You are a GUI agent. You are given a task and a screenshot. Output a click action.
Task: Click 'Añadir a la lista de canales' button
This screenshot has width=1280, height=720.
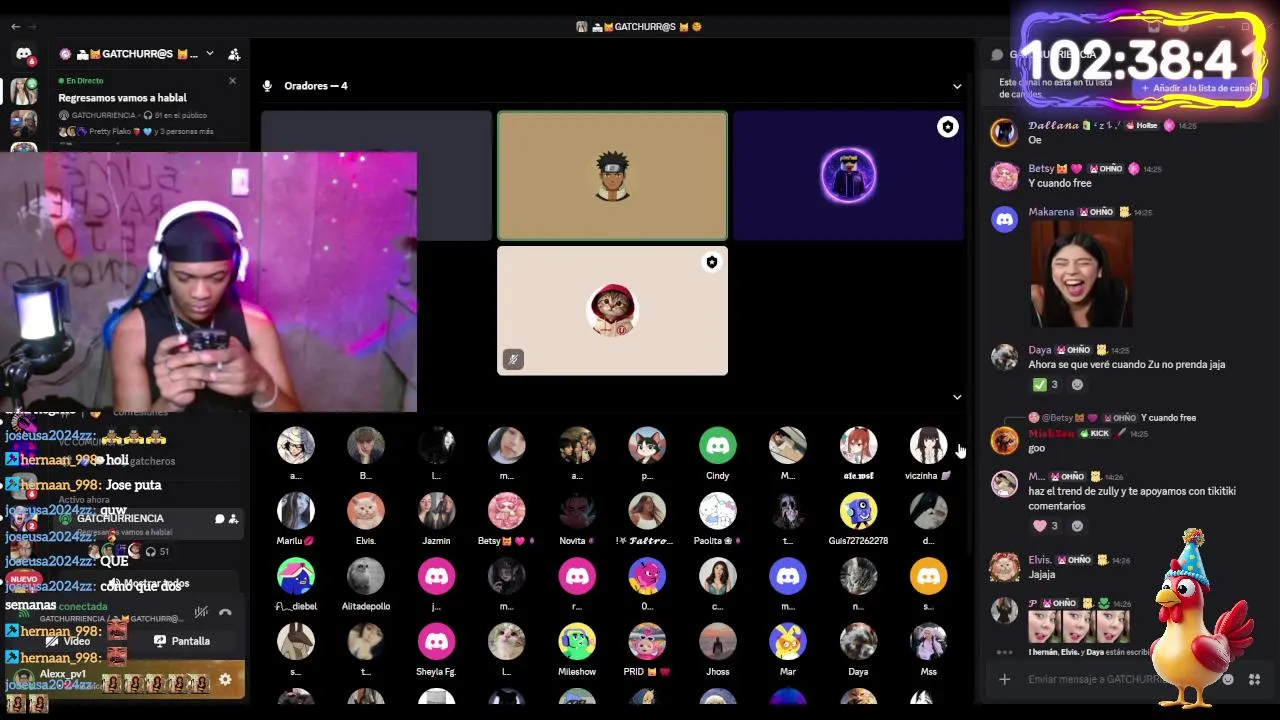click(x=1198, y=88)
